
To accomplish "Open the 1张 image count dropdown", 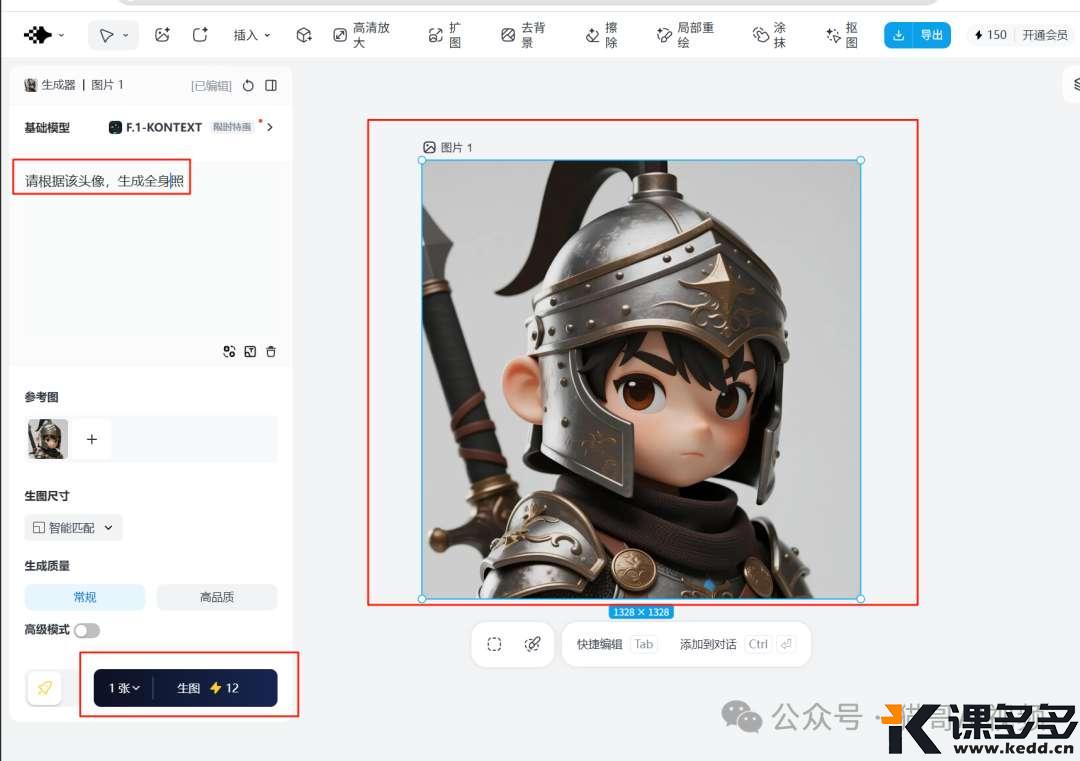I will [x=124, y=688].
